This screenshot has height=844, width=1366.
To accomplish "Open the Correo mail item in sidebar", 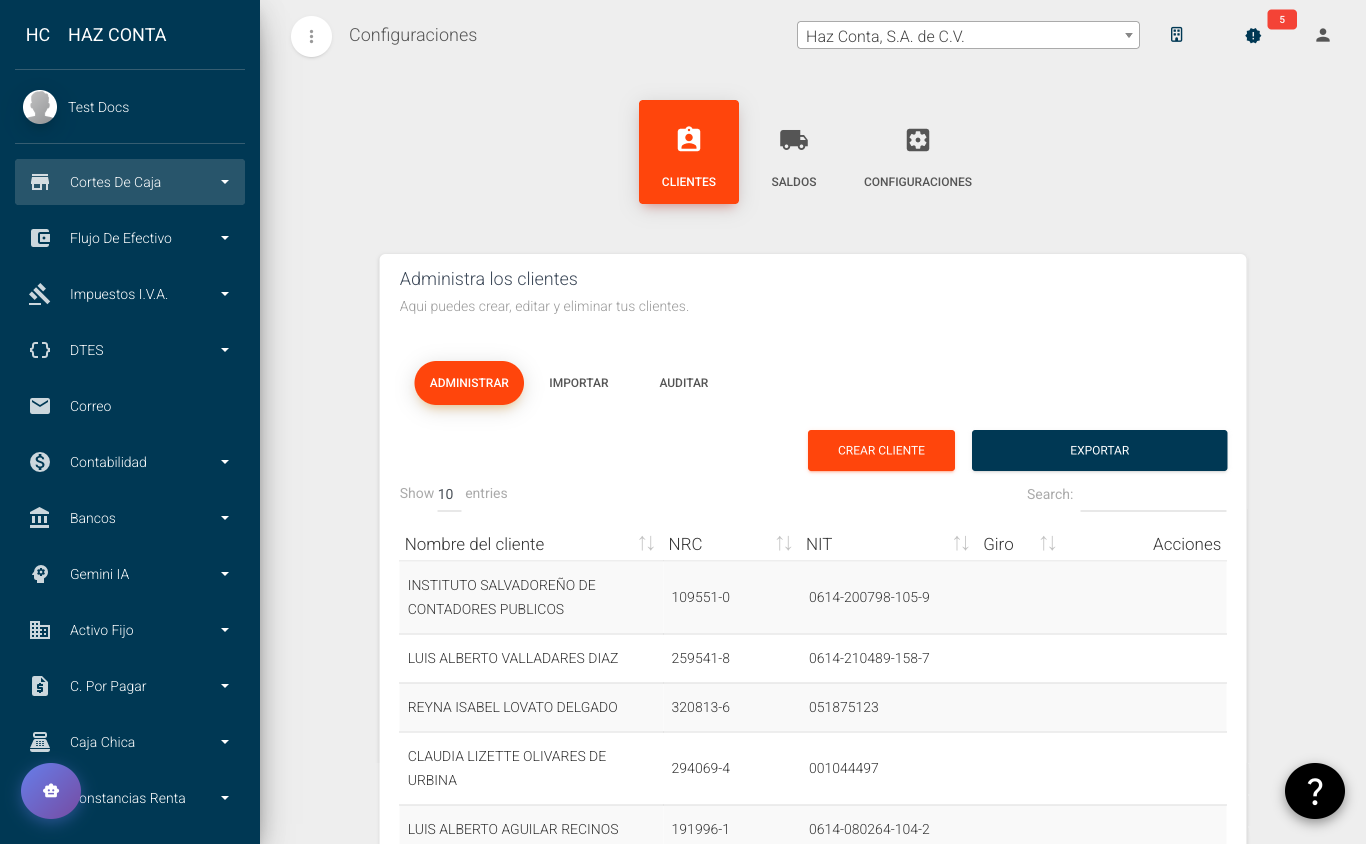I will click(x=90, y=406).
